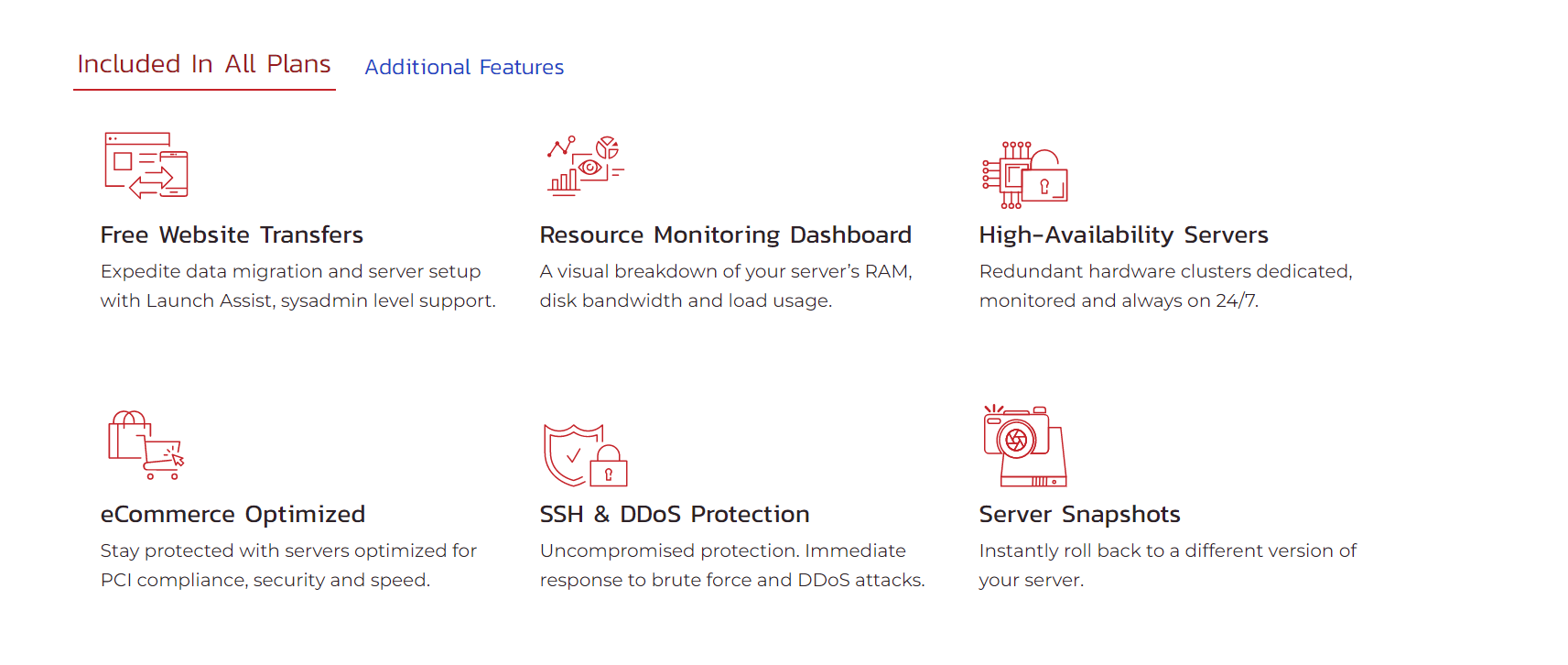
Task: Click the Free Website Transfers browser-arrows icon
Action: coord(146,165)
